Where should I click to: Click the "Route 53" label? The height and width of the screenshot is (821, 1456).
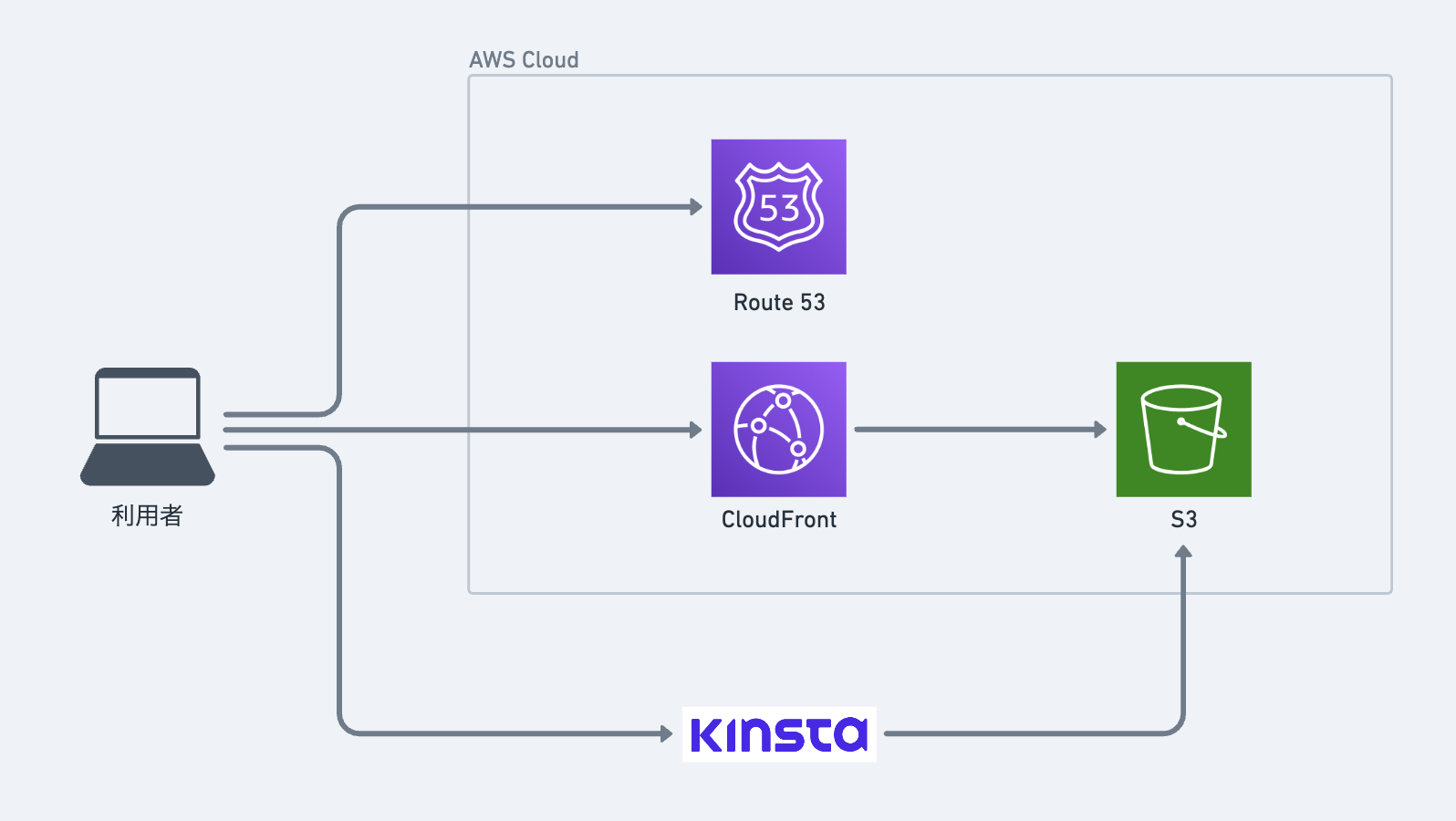pyautogui.click(x=779, y=302)
